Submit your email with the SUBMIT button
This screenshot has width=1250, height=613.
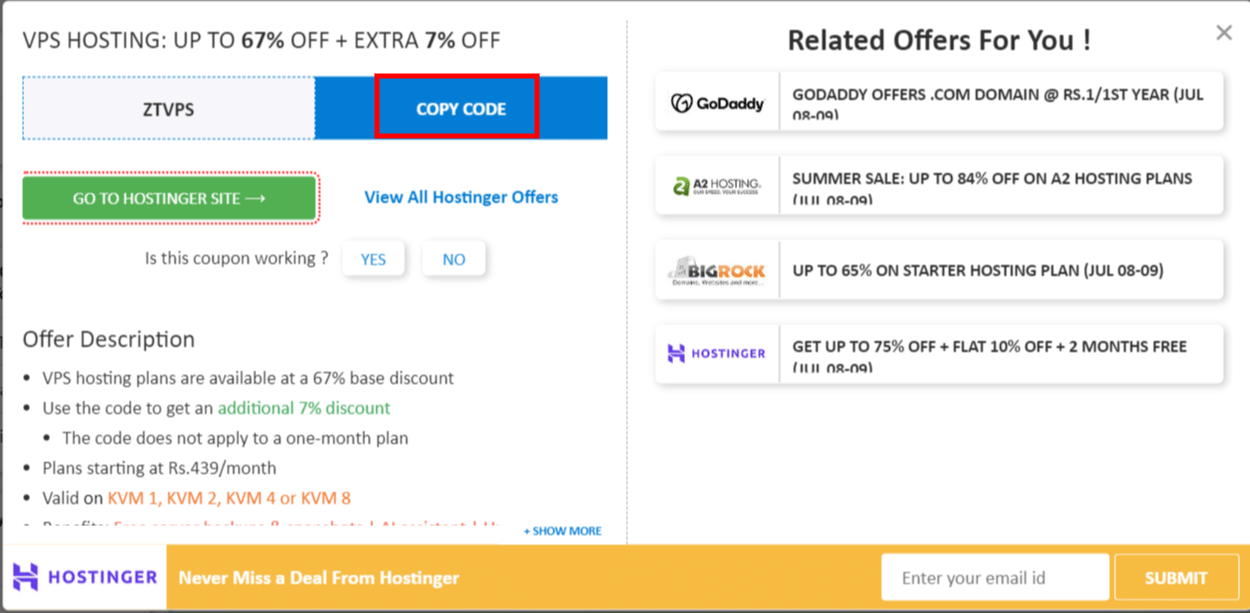tap(1176, 577)
